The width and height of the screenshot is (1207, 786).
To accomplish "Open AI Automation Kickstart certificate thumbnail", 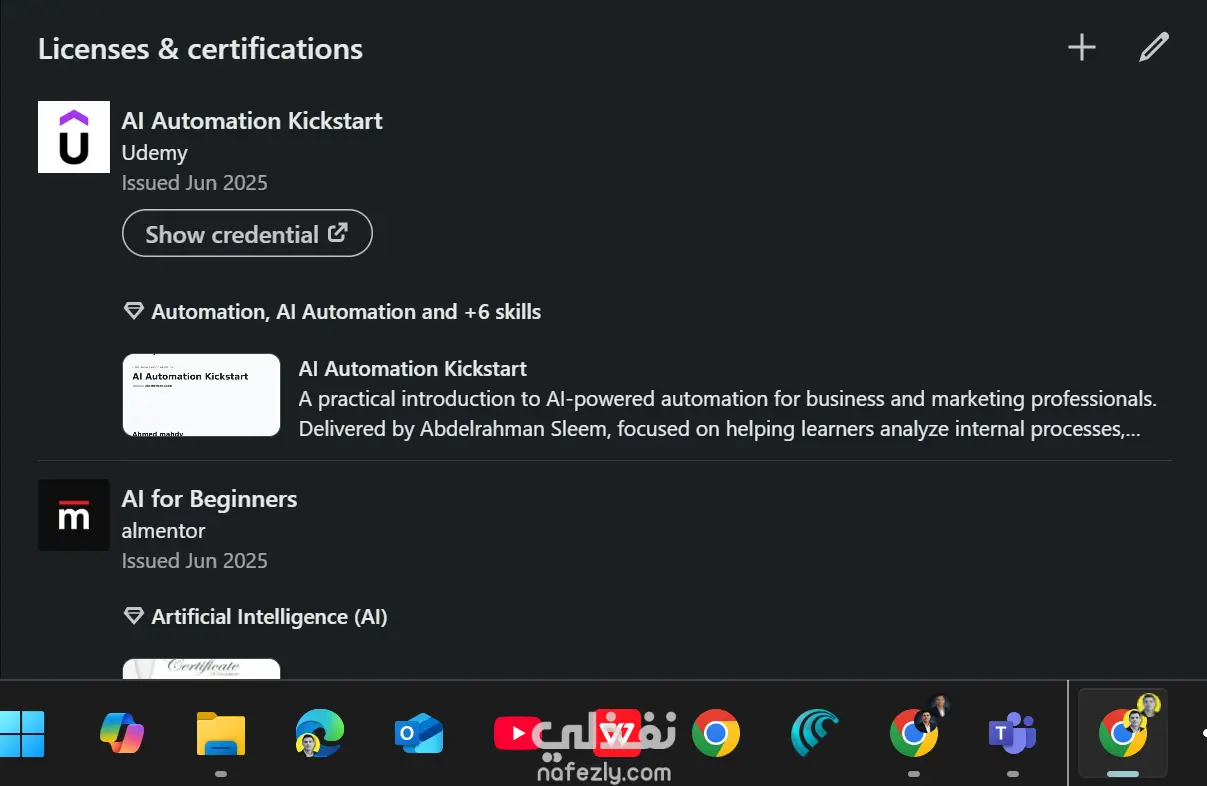I will click(x=201, y=395).
